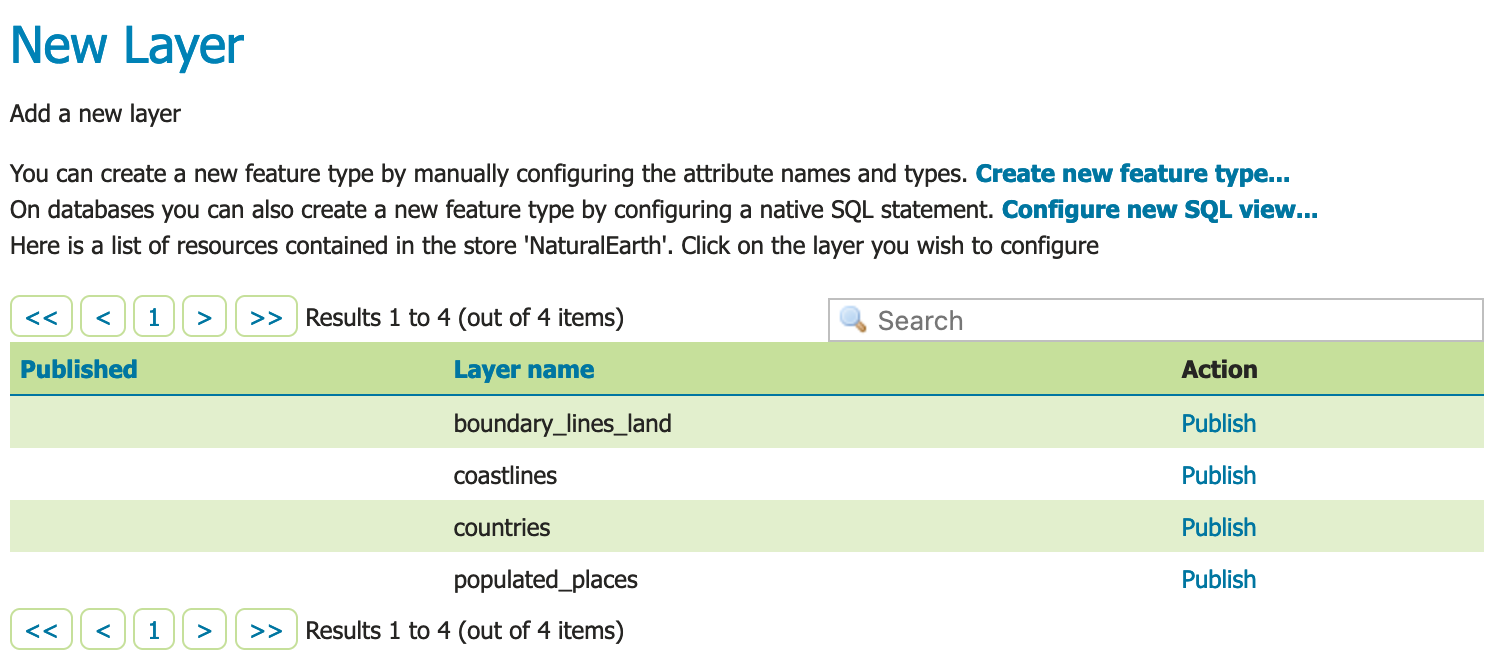The width and height of the screenshot is (1492, 664).
Task: Go to next page using top > button
Action: [205, 318]
